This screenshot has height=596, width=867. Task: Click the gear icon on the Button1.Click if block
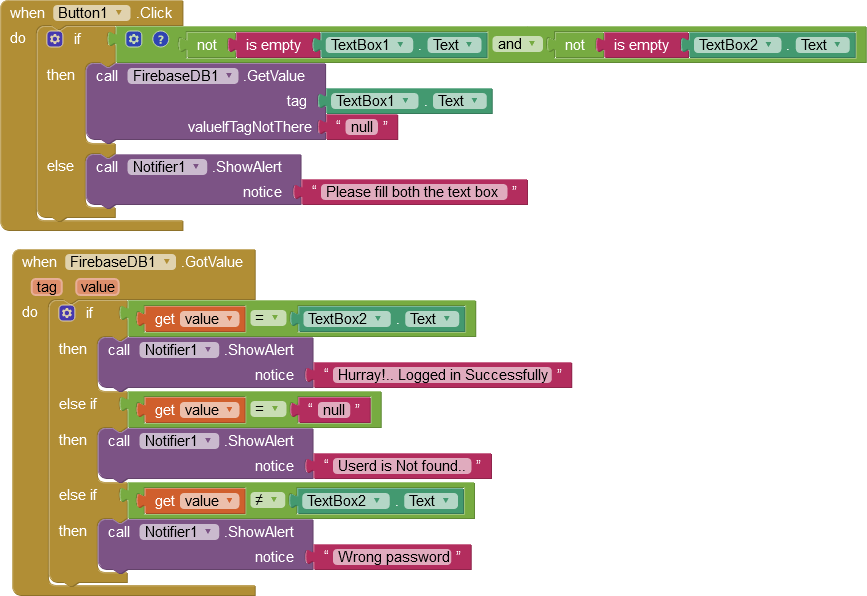tap(55, 40)
